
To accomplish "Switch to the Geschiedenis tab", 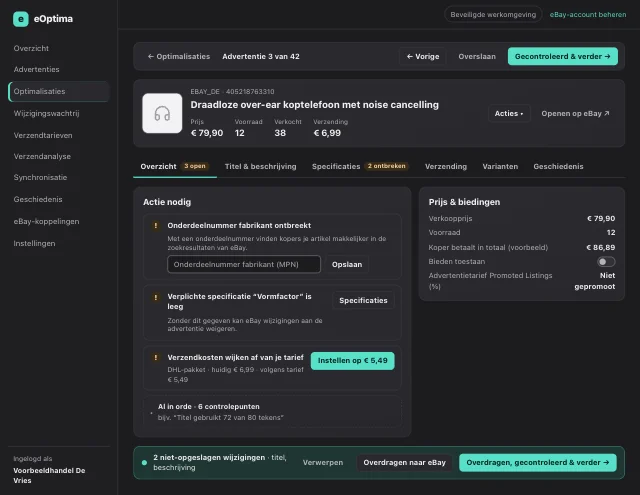I will [558, 166].
